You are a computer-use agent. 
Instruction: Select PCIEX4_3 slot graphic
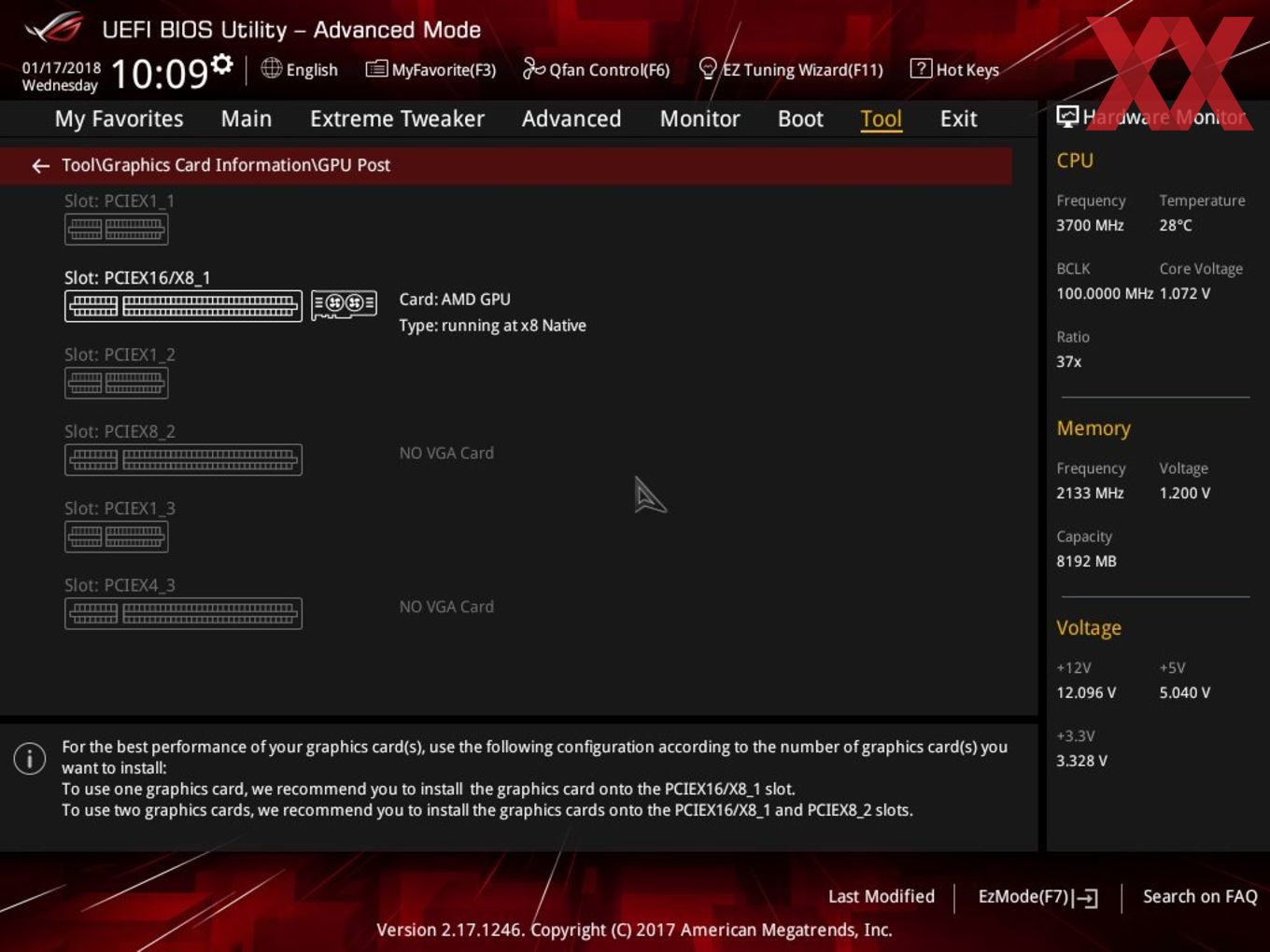click(183, 613)
